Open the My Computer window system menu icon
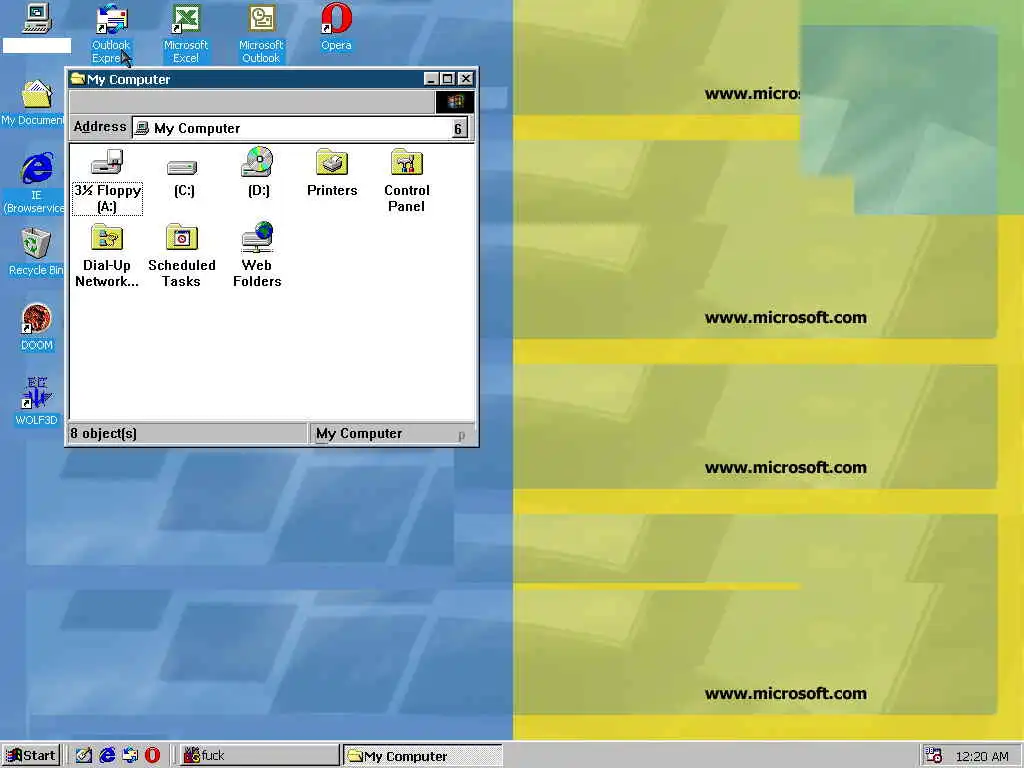The width and height of the screenshot is (1024, 768). pos(78,79)
